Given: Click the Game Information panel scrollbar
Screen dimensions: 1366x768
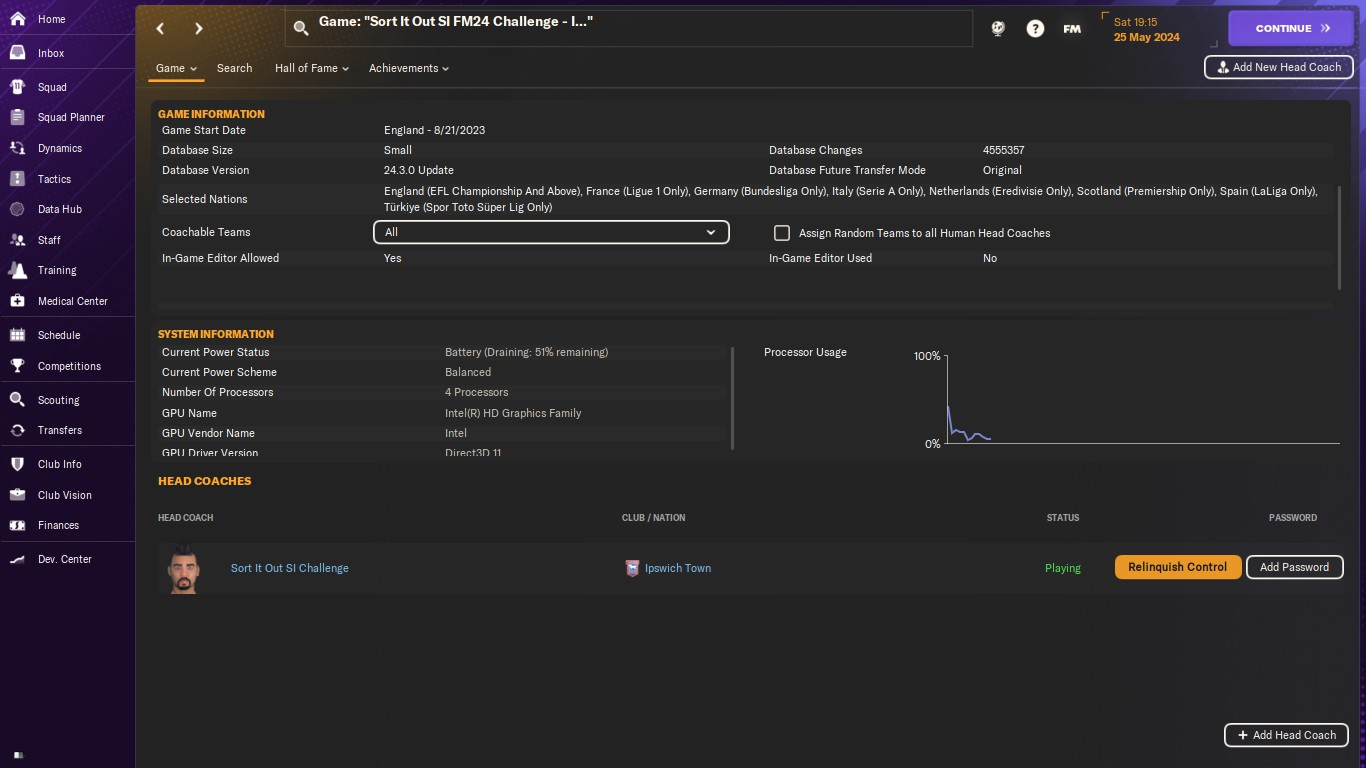Looking at the screenshot, I should (x=1339, y=237).
